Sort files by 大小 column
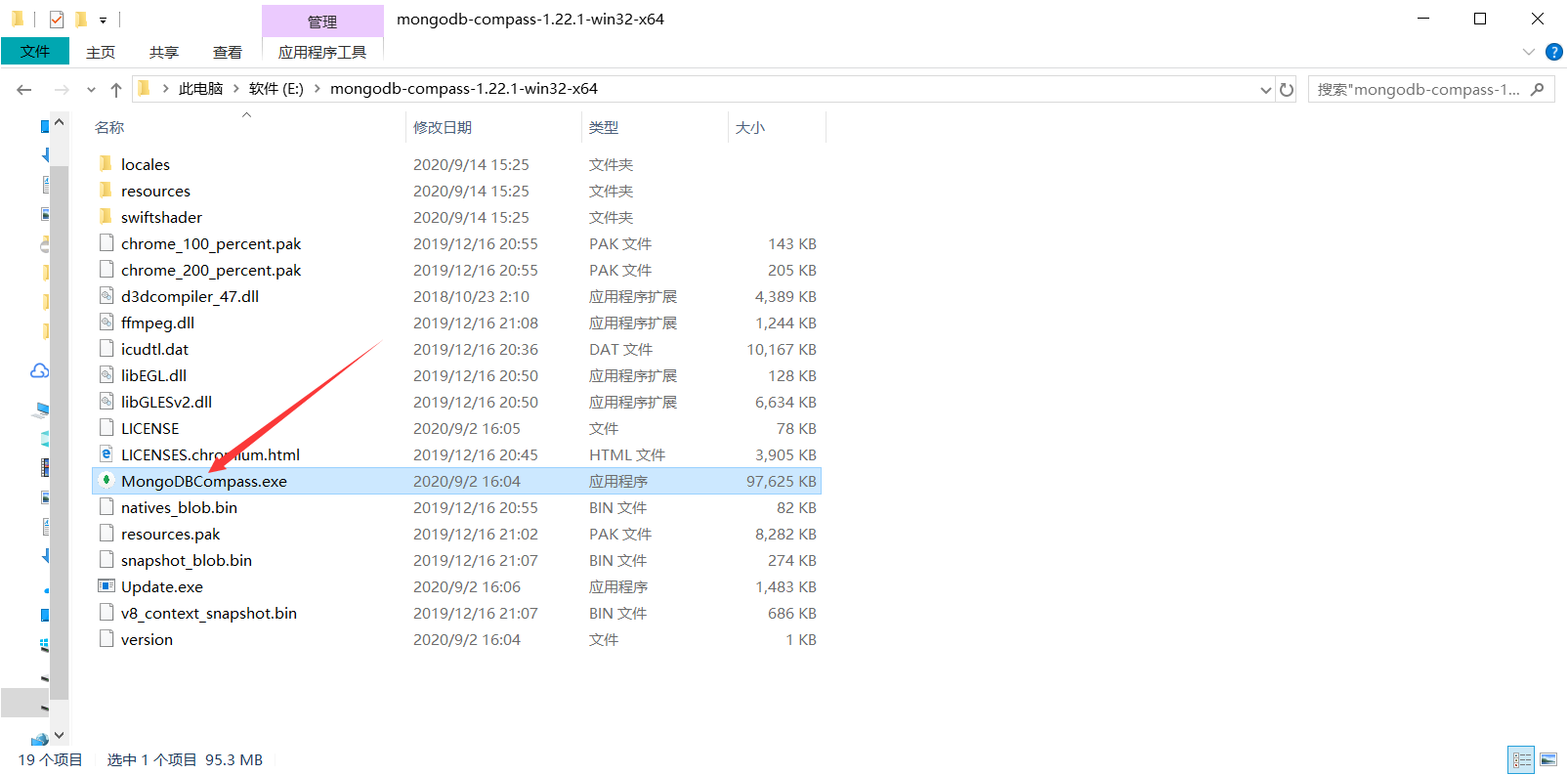This screenshot has height=775, width=1568. [x=750, y=128]
